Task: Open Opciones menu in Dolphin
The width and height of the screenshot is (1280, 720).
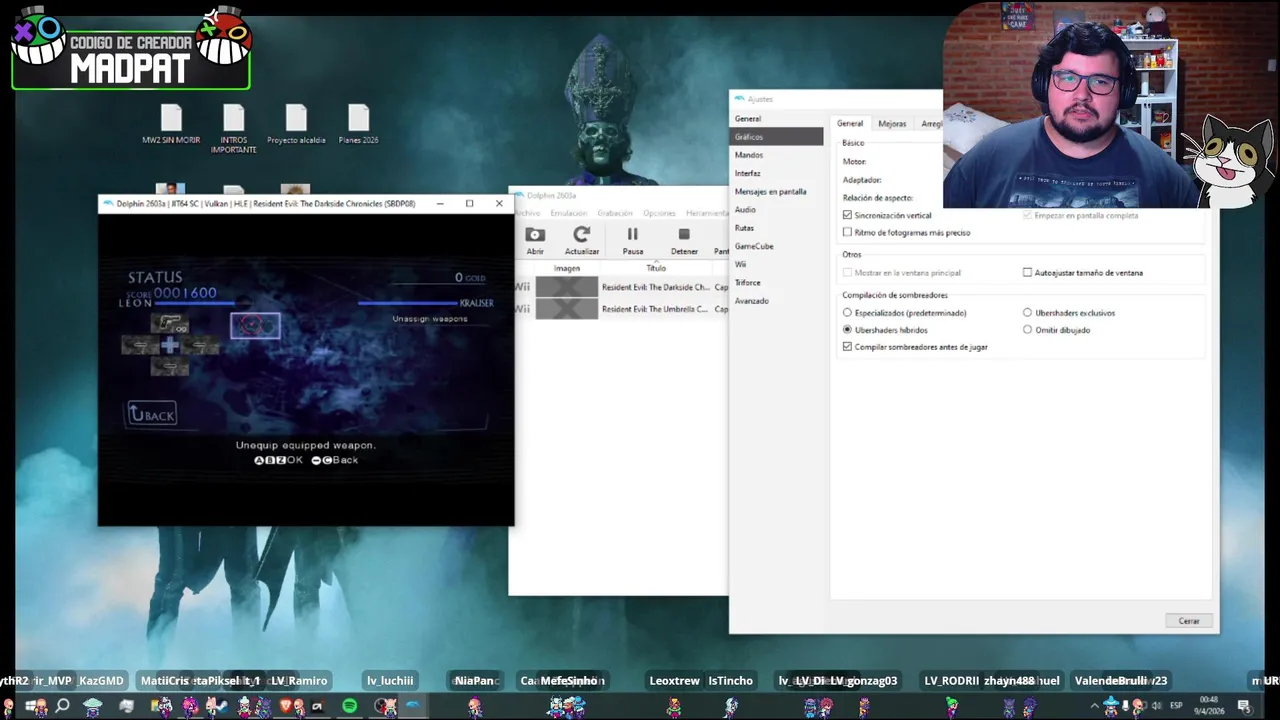Action: click(x=660, y=213)
